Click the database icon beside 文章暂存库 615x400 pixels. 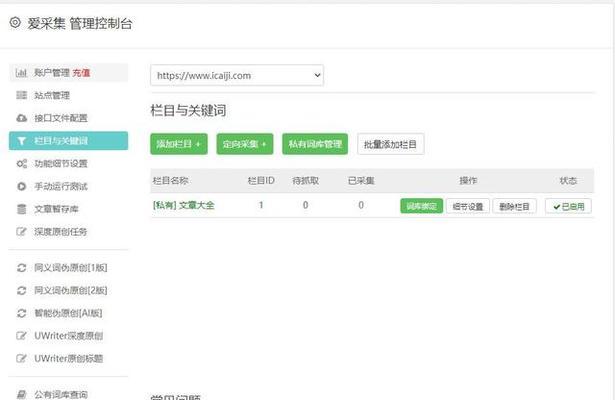(x=21, y=209)
